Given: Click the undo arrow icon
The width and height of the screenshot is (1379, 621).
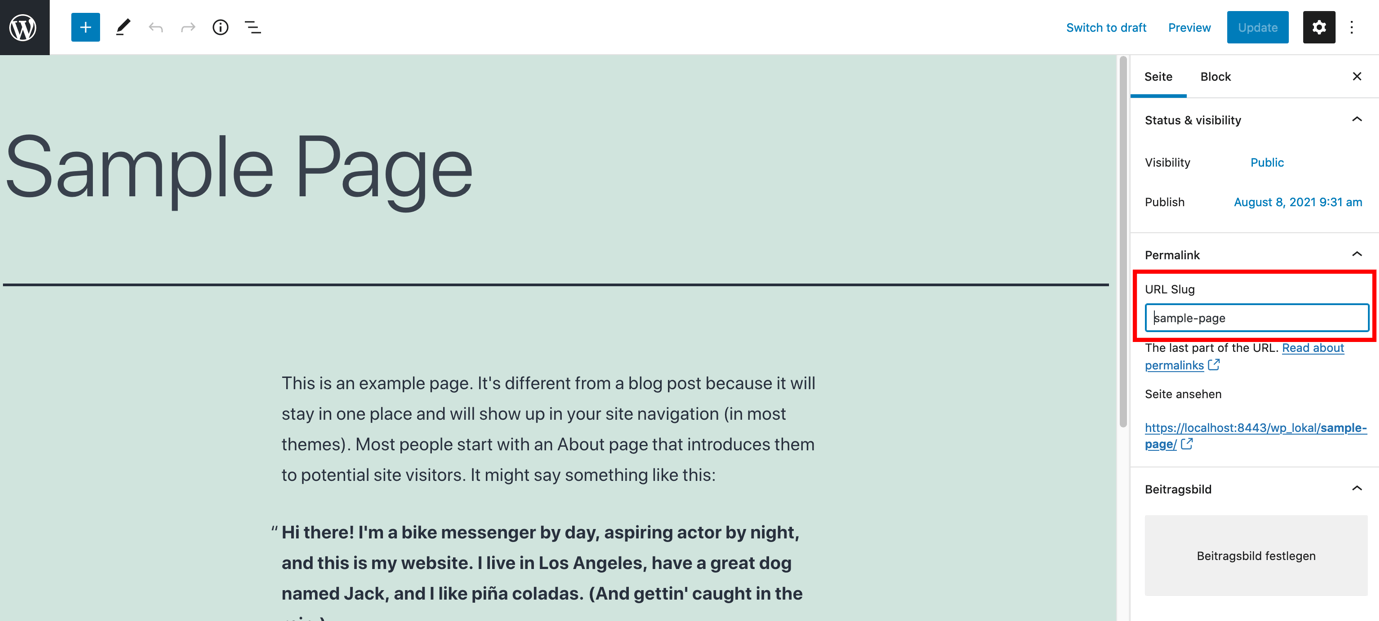Looking at the screenshot, I should pyautogui.click(x=156, y=27).
